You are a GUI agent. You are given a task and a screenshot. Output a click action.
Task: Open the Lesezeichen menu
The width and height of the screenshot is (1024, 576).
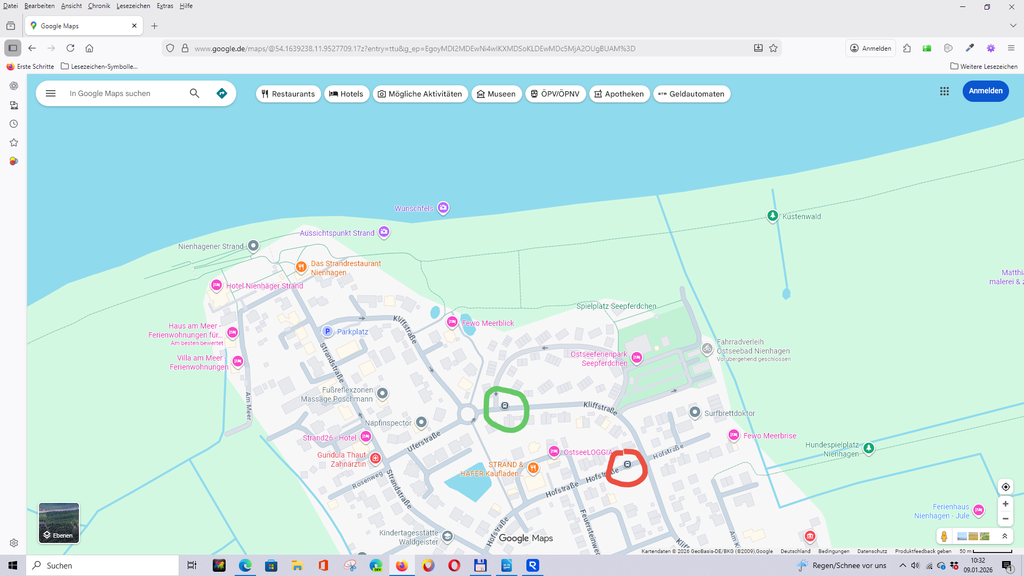click(133, 6)
